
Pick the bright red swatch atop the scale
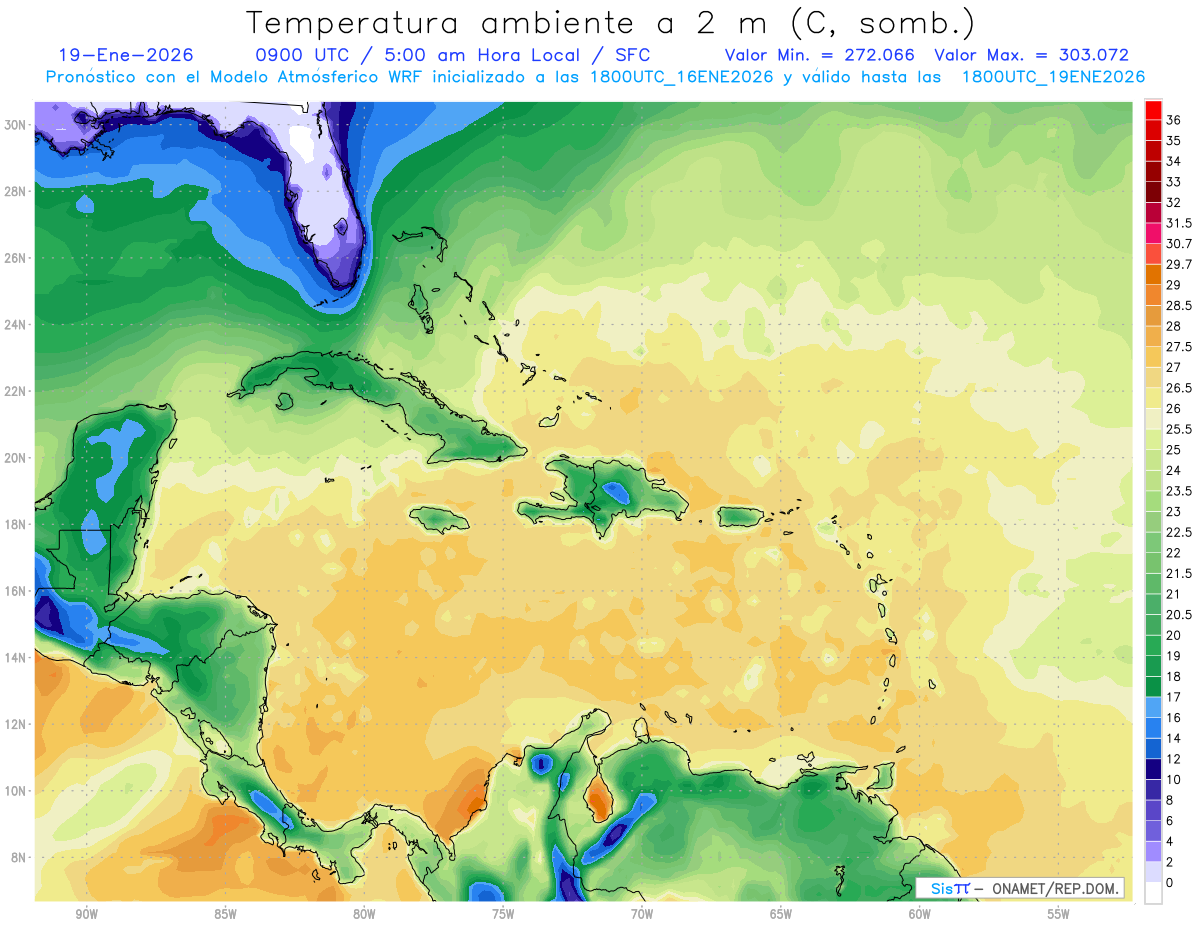tap(1153, 109)
